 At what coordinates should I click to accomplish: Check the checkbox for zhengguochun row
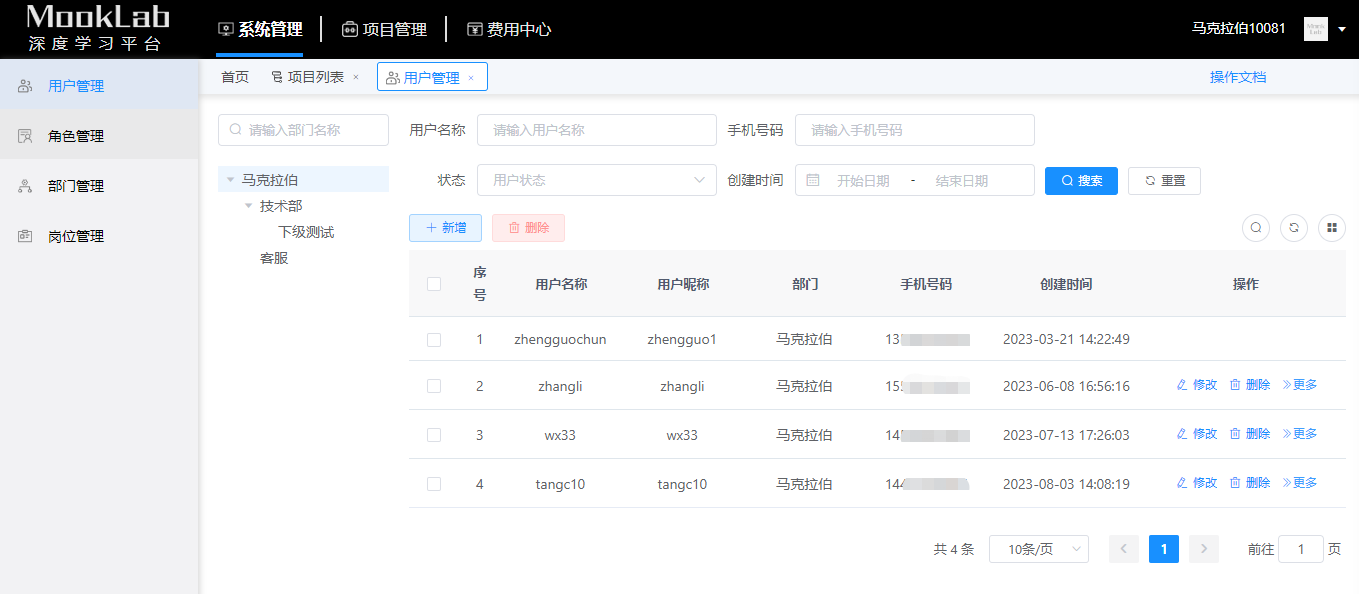click(434, 340)
